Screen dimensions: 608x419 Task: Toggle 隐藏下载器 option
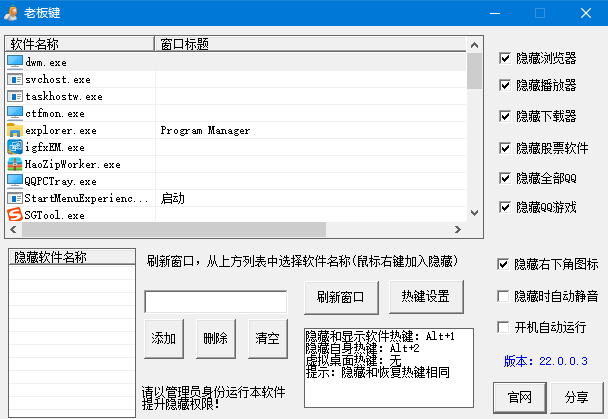(x=505, y=116)
